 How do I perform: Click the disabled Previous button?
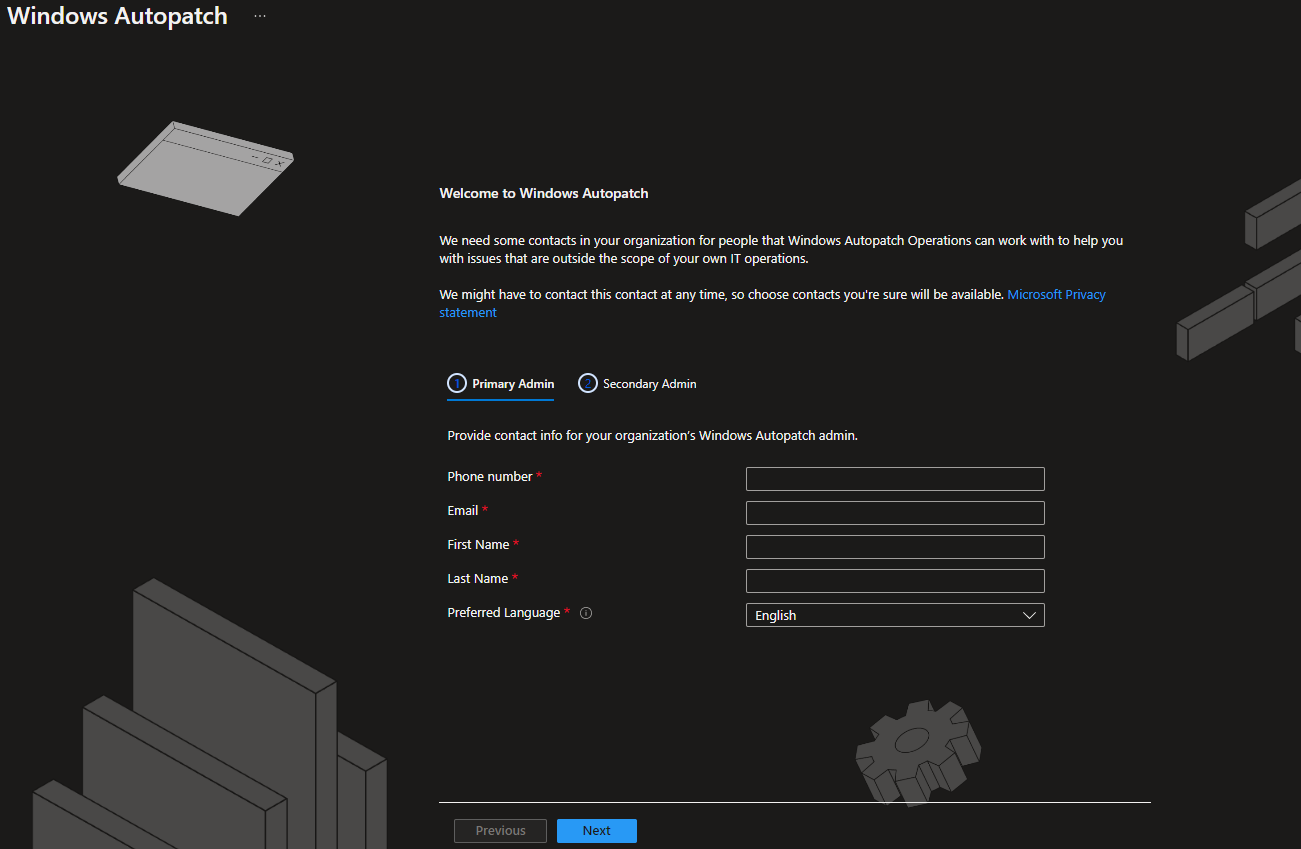tap(500, 831)
